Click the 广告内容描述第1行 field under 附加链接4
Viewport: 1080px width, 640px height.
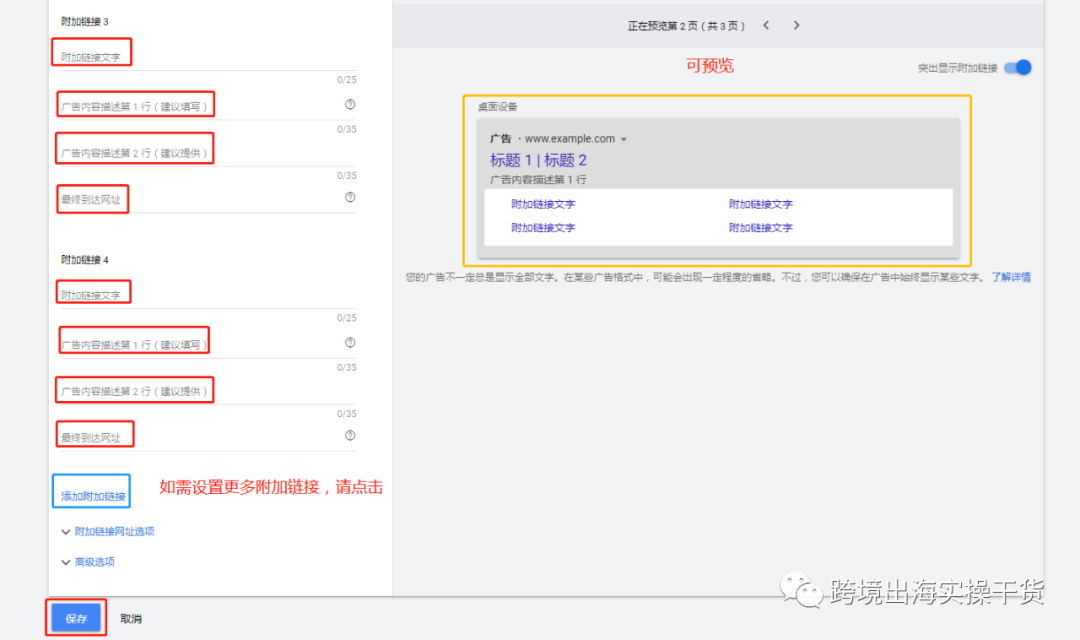click(x=134, y=340)
